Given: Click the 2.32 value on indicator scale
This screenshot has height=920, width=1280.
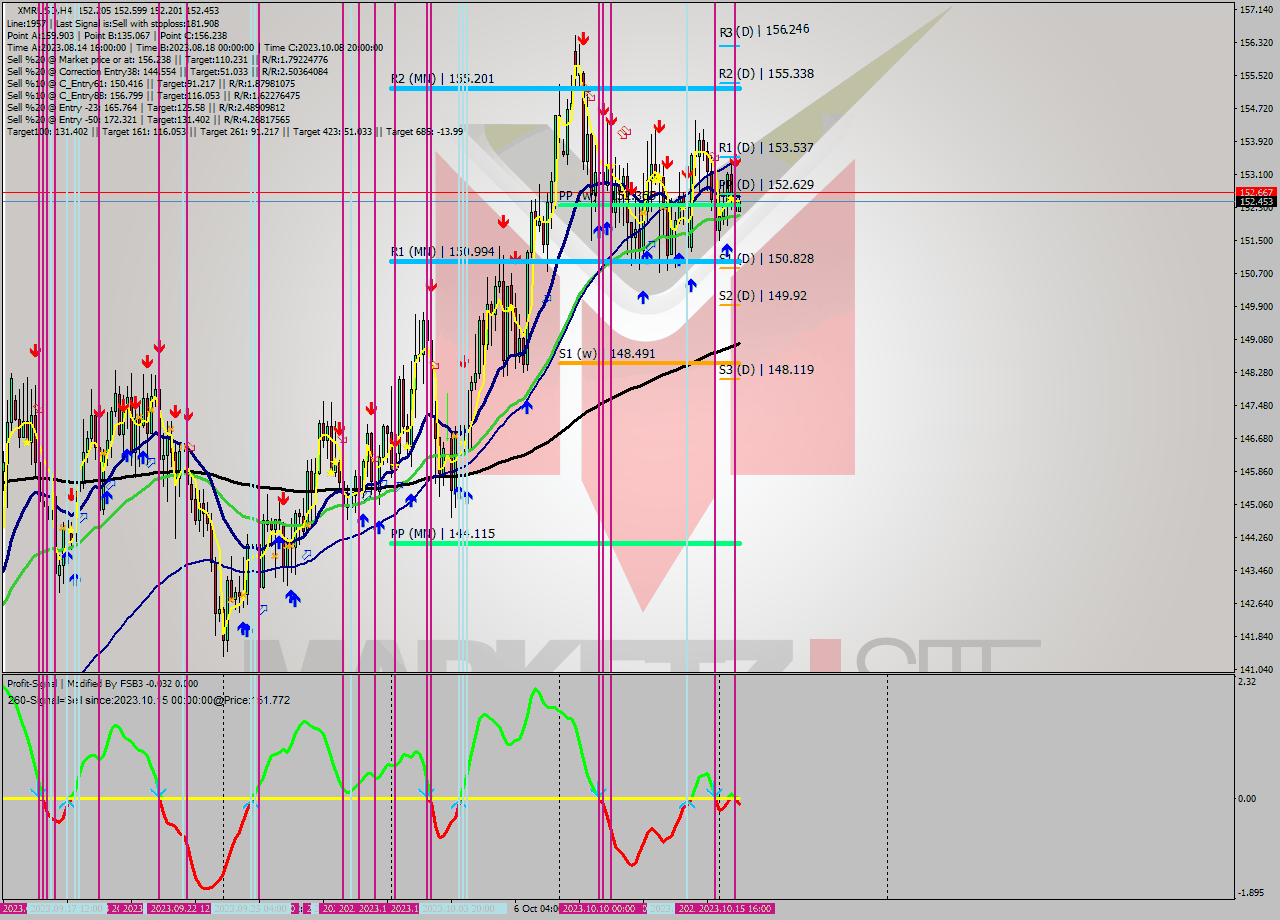Looking at the screenshot, I should point(1247,682).
